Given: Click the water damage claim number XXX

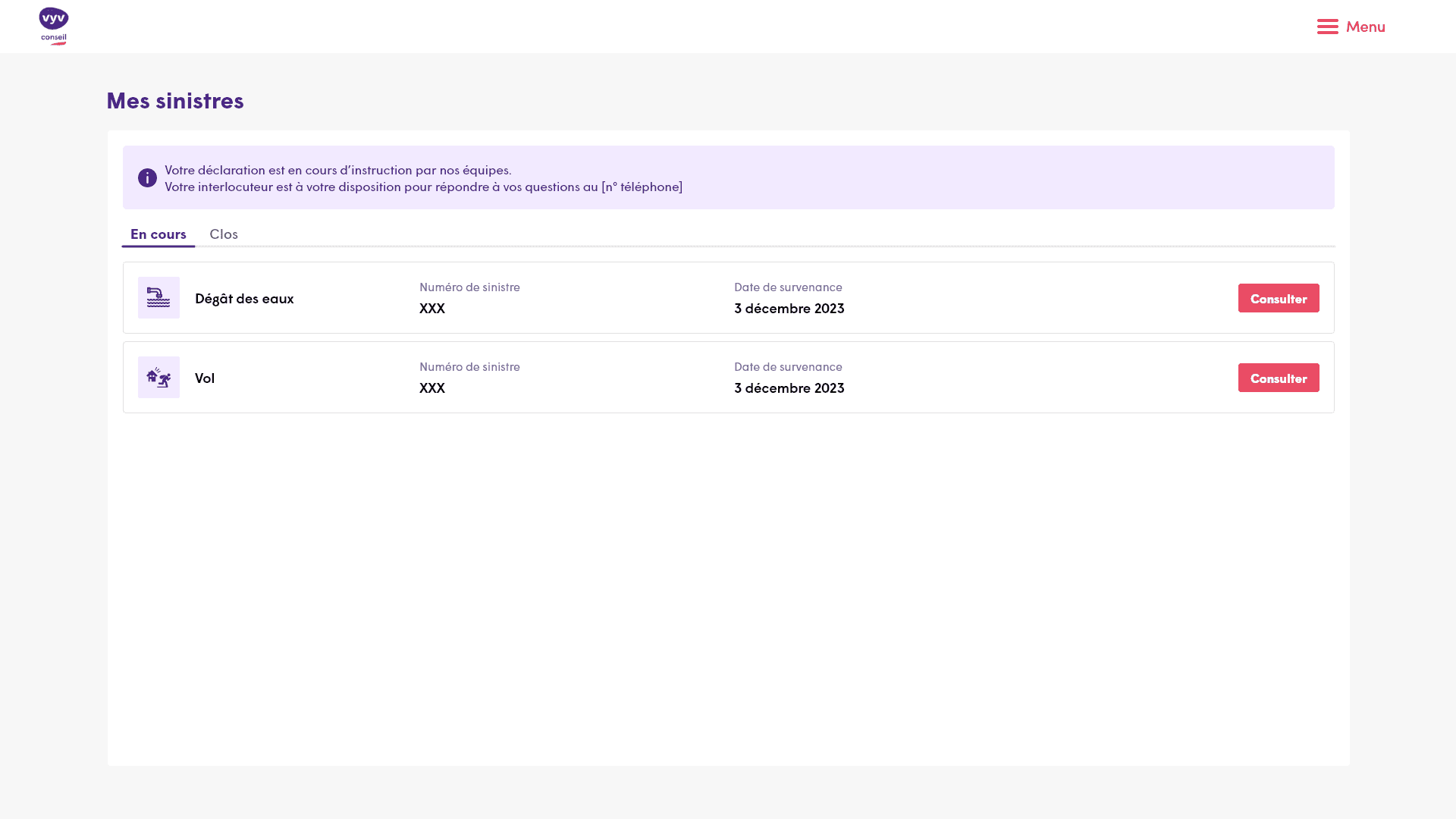Looking at the screenshot, I should [x=431, y=308].
